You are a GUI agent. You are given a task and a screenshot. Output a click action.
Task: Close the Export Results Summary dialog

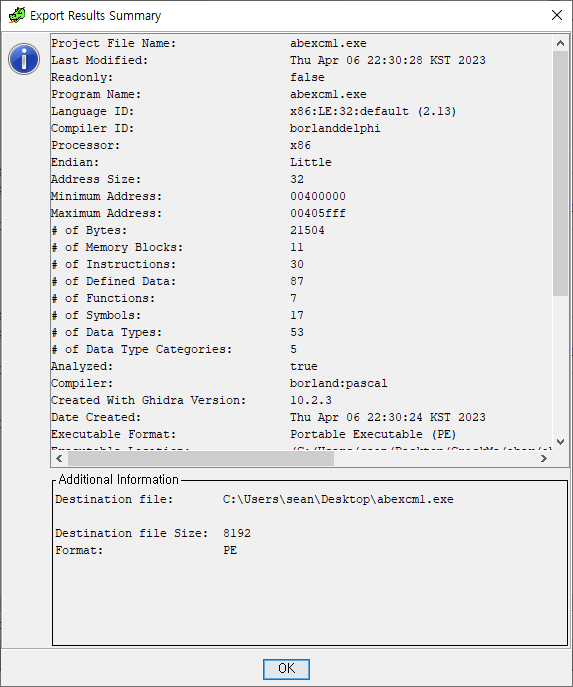coord(557,15)
